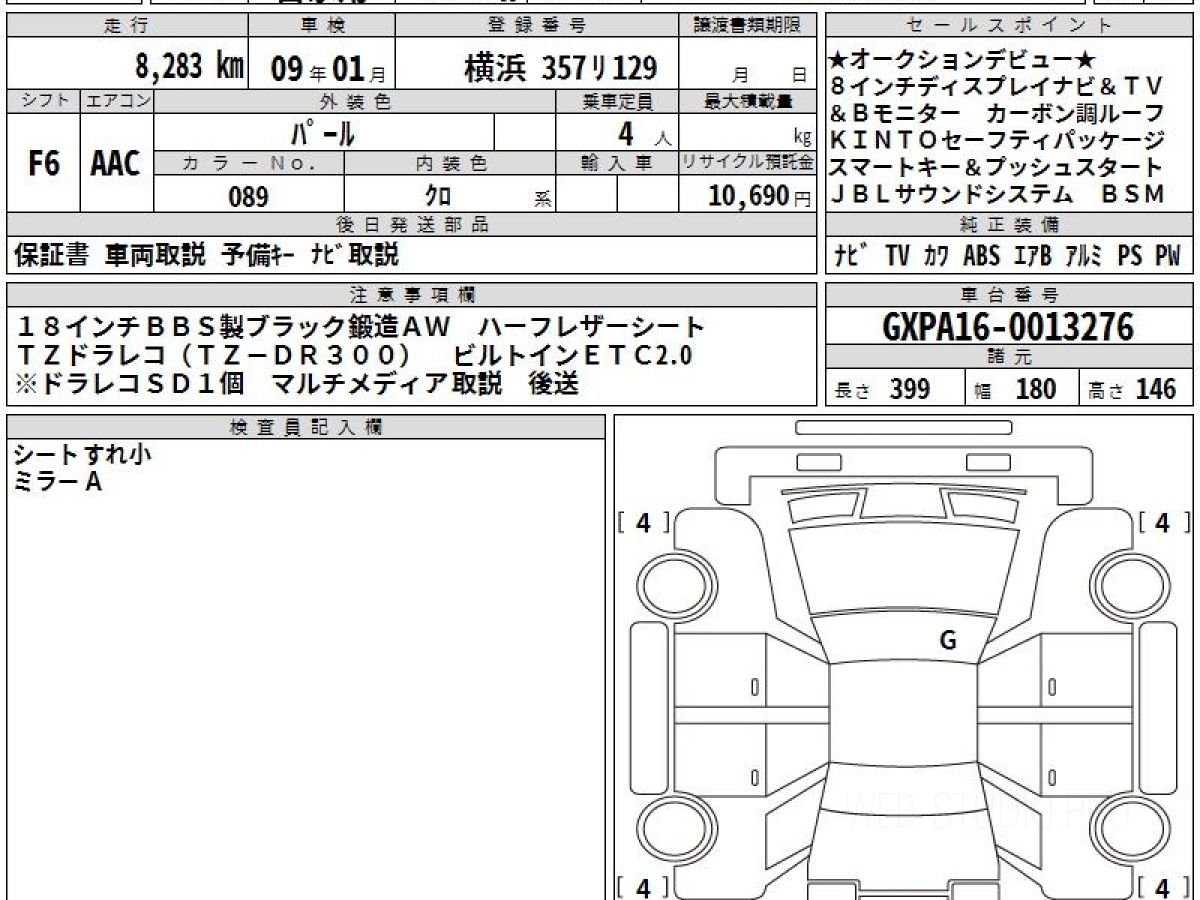Screen dimensions: 1200x900
Task: Select the inspection date 09年01月
Action: point(326,68)
